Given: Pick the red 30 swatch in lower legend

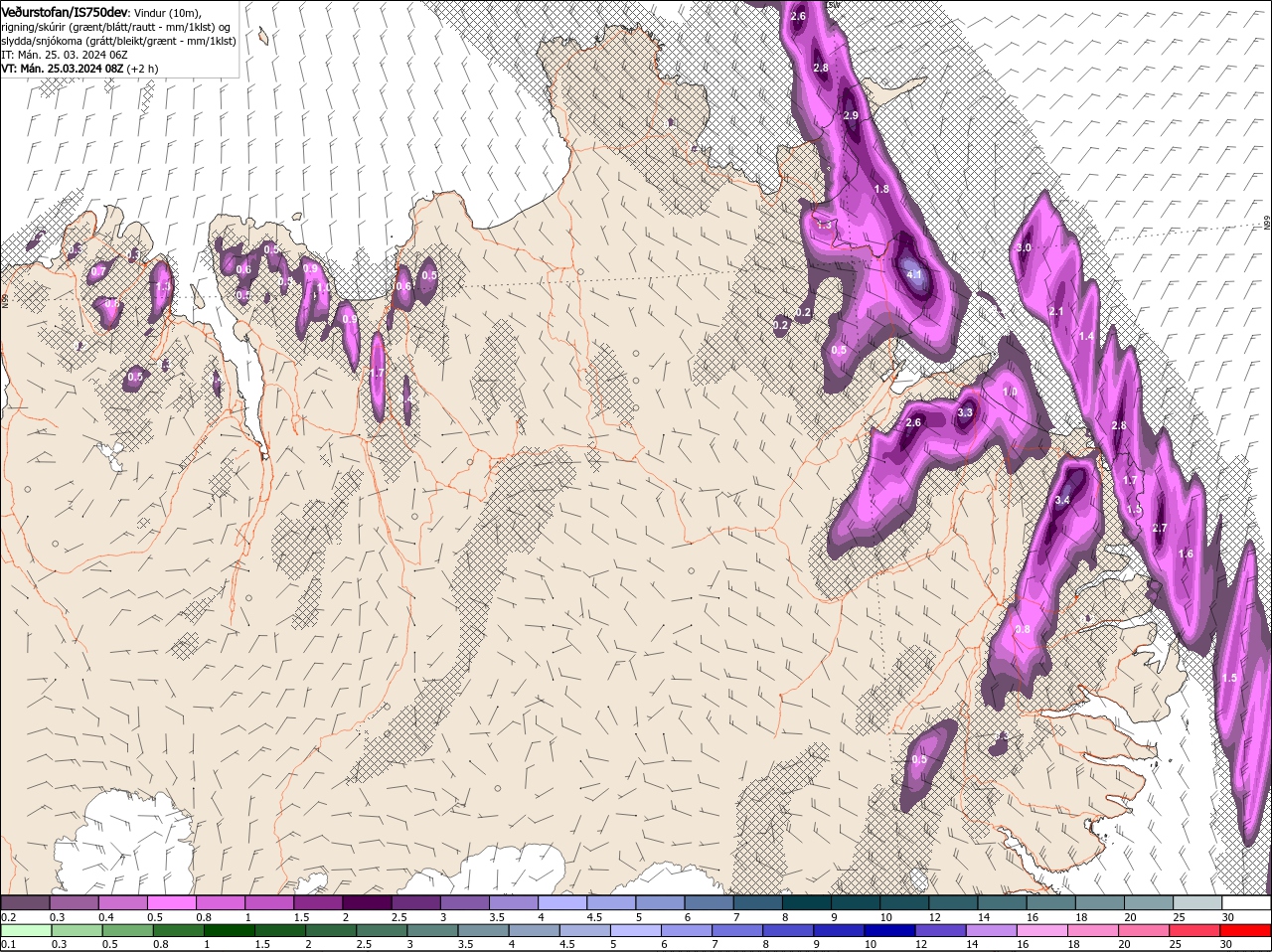Looking at the screenshot, I should point(1245,929).
